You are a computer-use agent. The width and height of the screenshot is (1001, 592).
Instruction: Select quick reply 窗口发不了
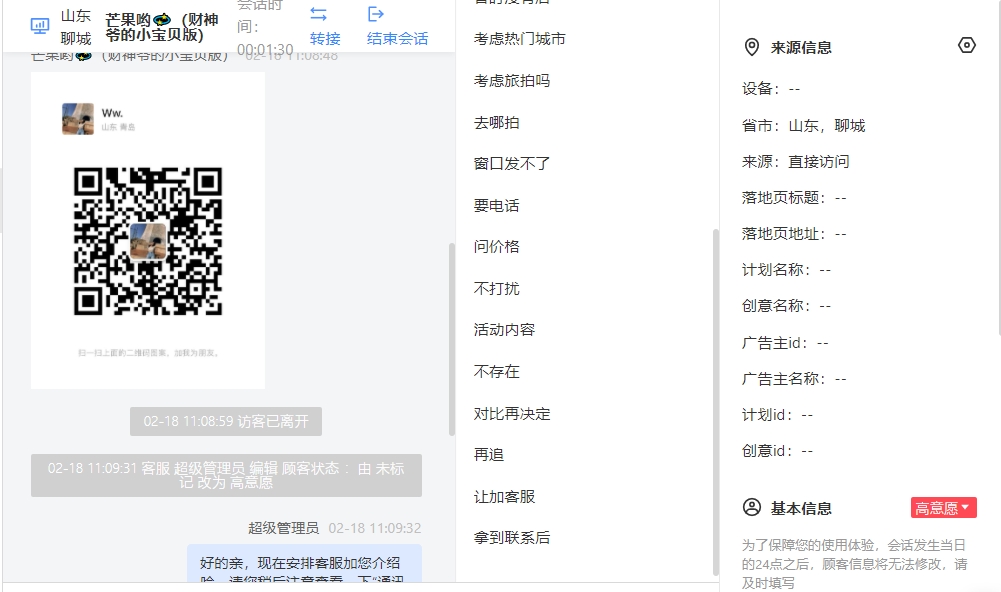(x=512, y=164)
